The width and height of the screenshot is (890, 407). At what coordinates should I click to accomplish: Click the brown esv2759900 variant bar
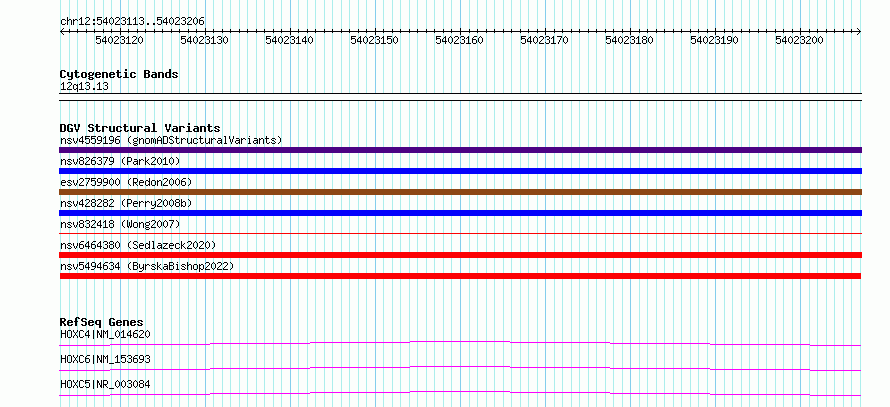[x=460, y=192]
